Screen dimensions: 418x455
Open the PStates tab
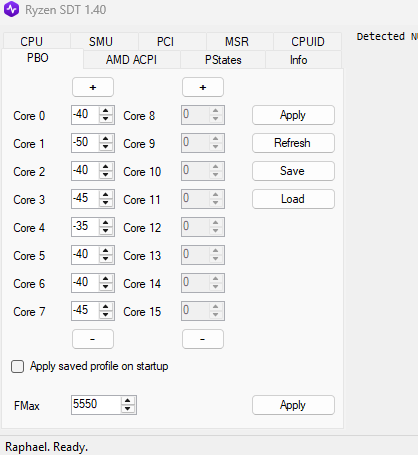(223, 60)
